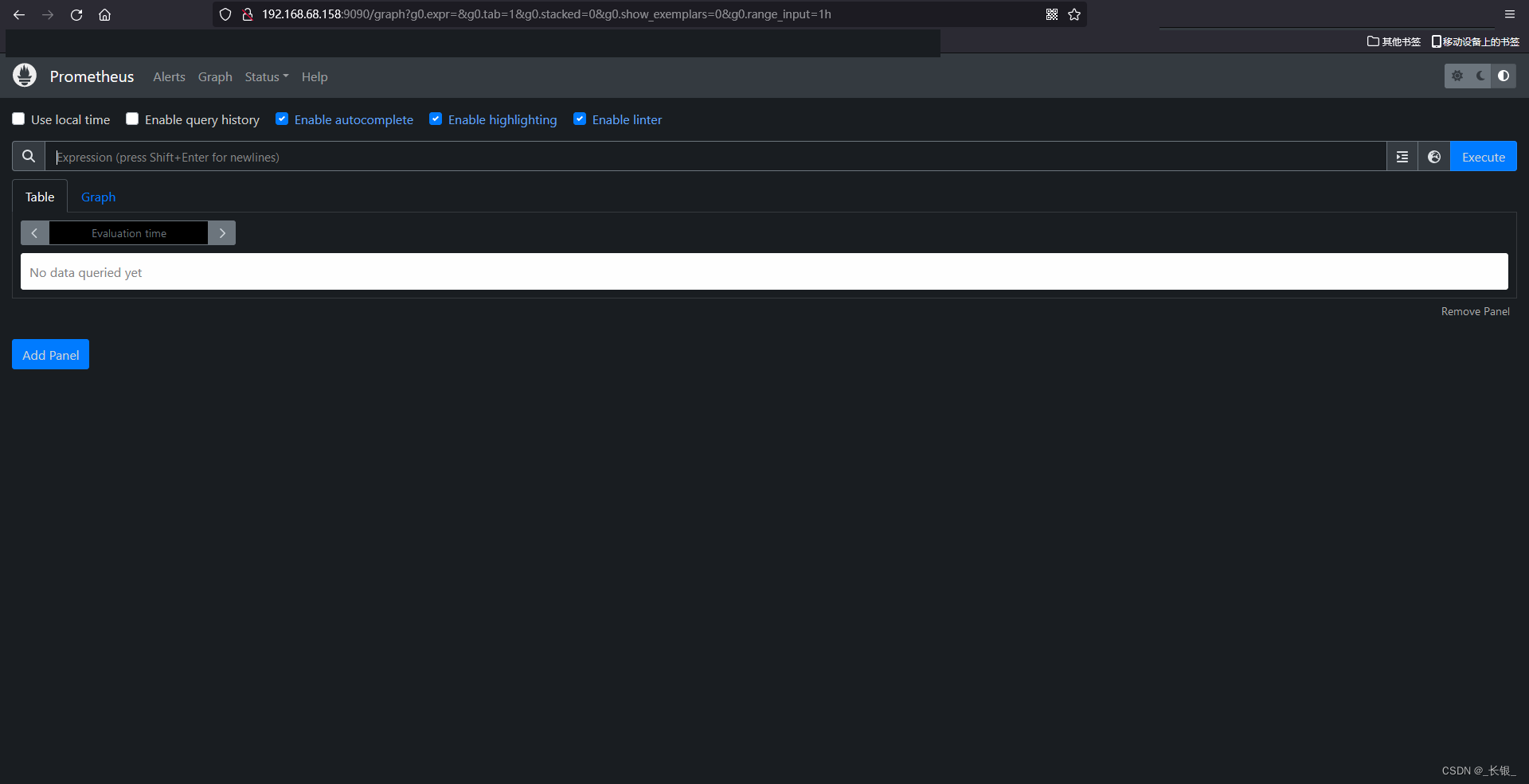Image resolution: width=1529 pixels, height=784 pixels.
Task: Click the search magnifier icon
Action: click(29, 157)
